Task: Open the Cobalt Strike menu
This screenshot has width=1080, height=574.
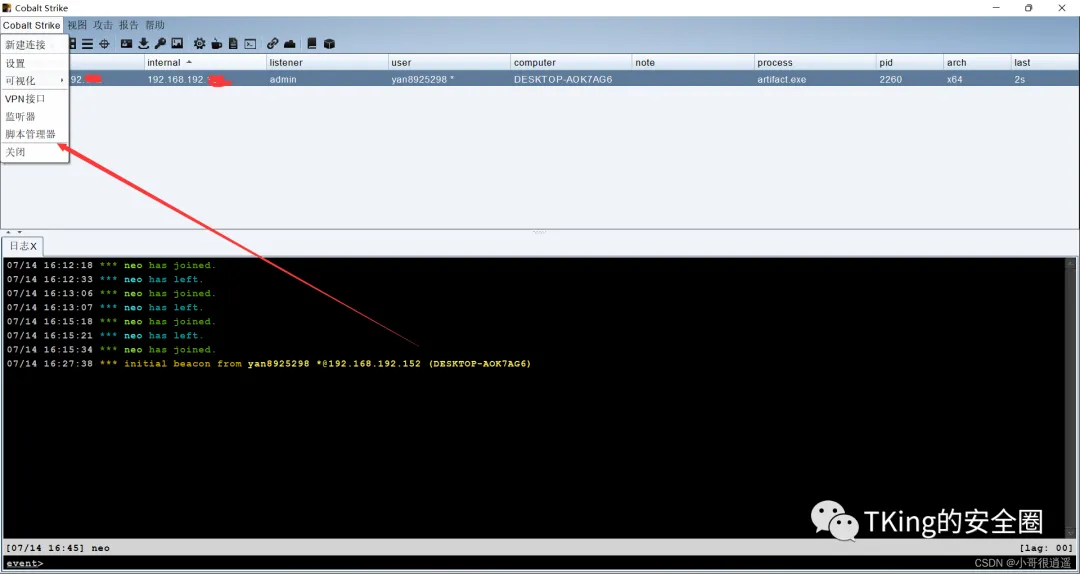Action: click(32, 25)
